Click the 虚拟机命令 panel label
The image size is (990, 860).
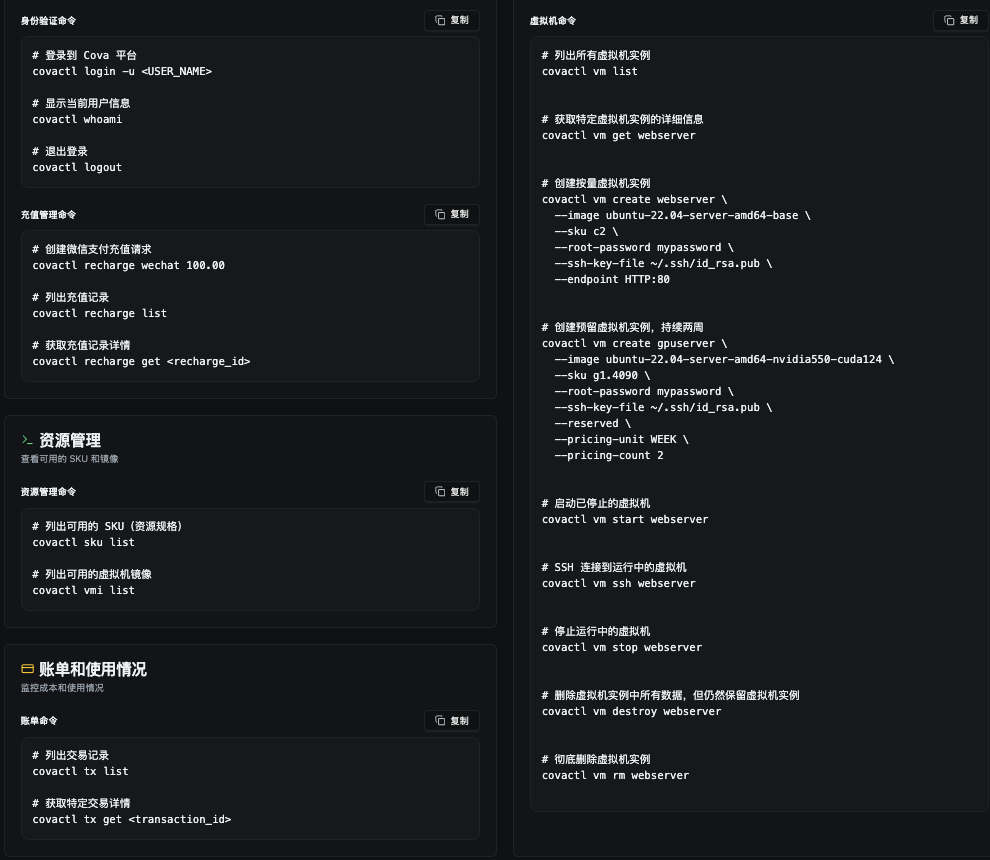point(552,21)
